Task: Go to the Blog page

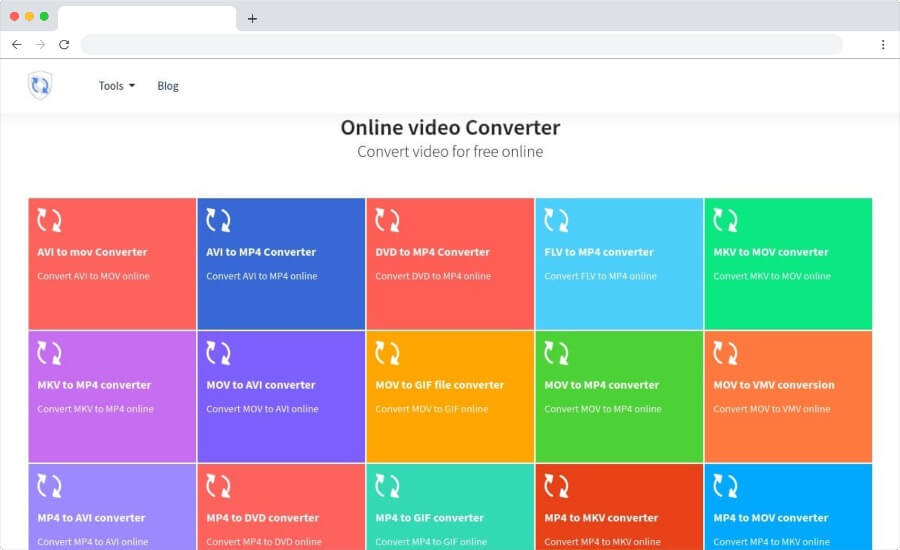Action: (168, 86)
